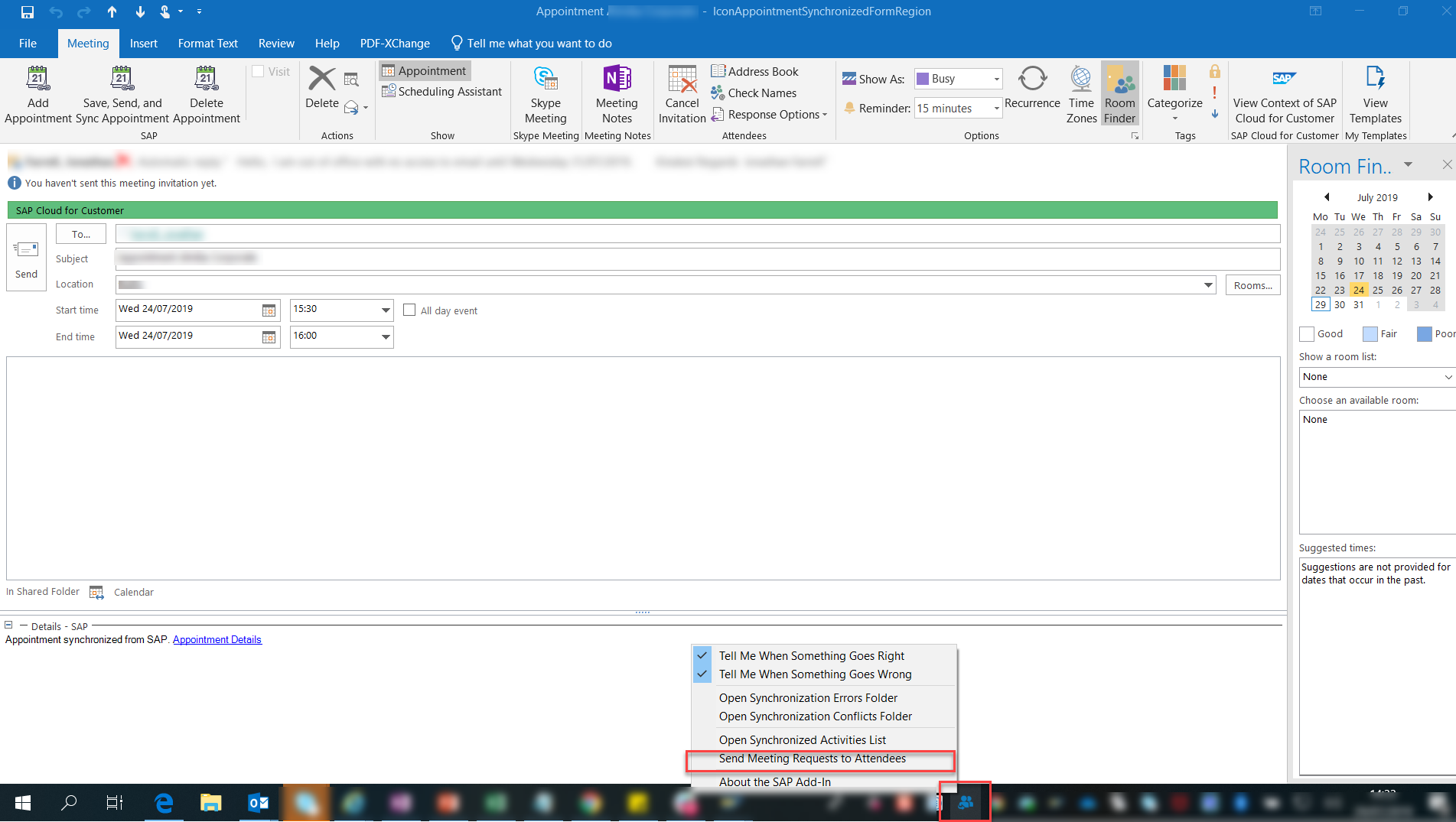
Task: Open the End time 16:00 dropdown
Action: pyautogui.click(x=386, y=336)
